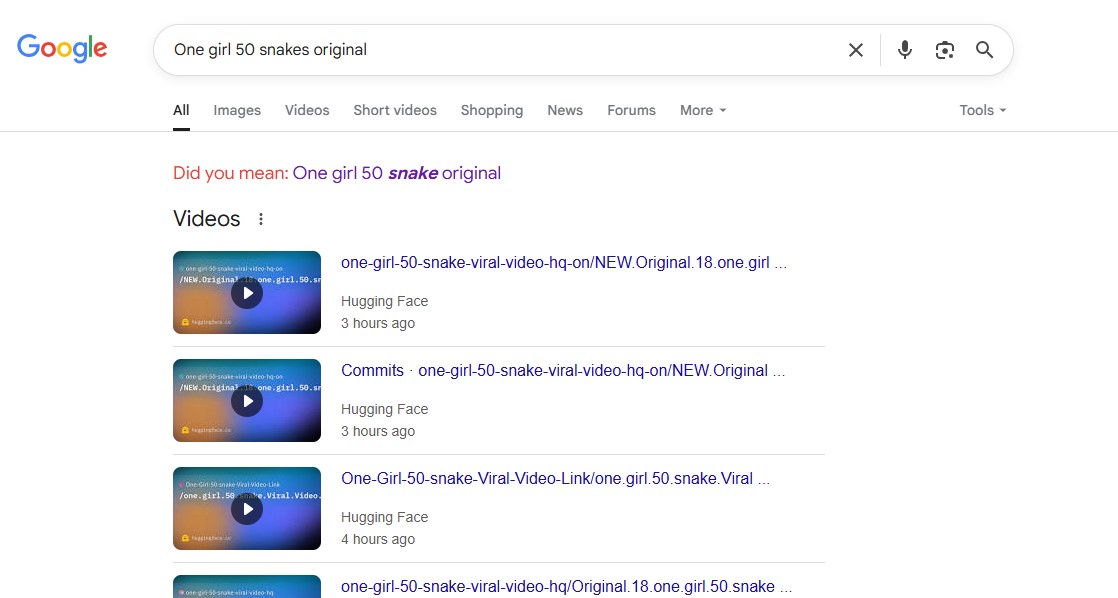The height and width of the screenshot is (598, 1118).
Task: Open the Videos section three-dot menu
Action: point(261,219)
